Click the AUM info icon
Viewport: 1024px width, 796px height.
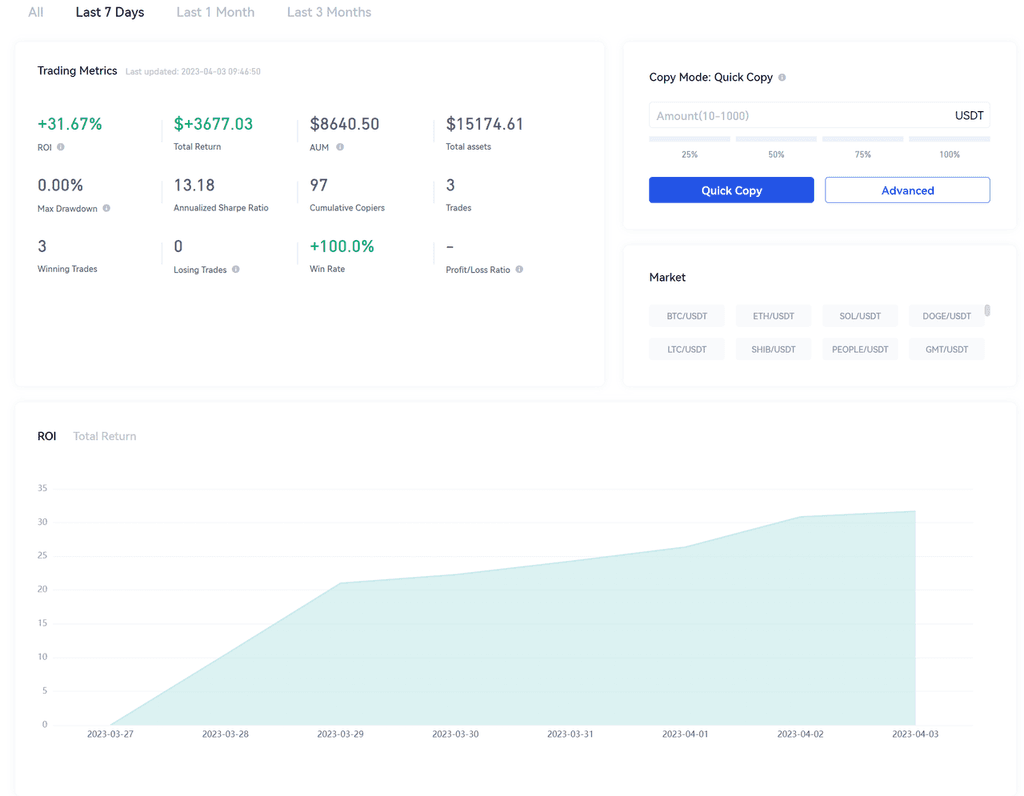(340, 147)
